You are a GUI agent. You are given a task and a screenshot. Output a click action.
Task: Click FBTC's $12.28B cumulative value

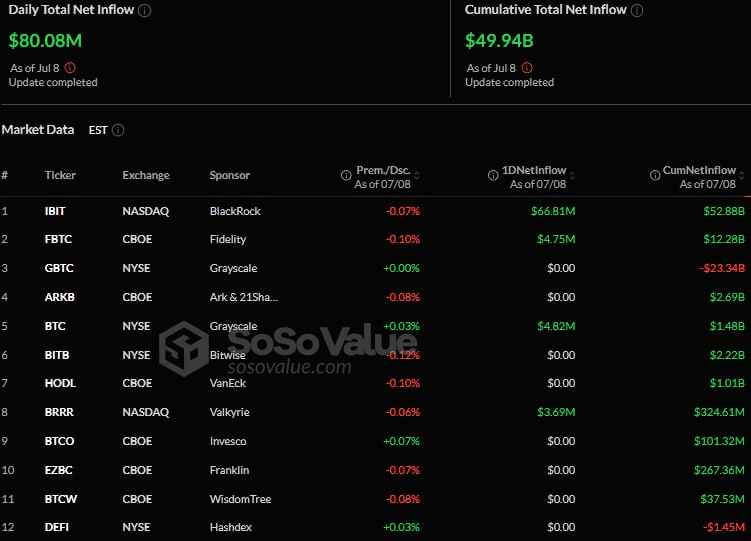(x=724, y=239)
